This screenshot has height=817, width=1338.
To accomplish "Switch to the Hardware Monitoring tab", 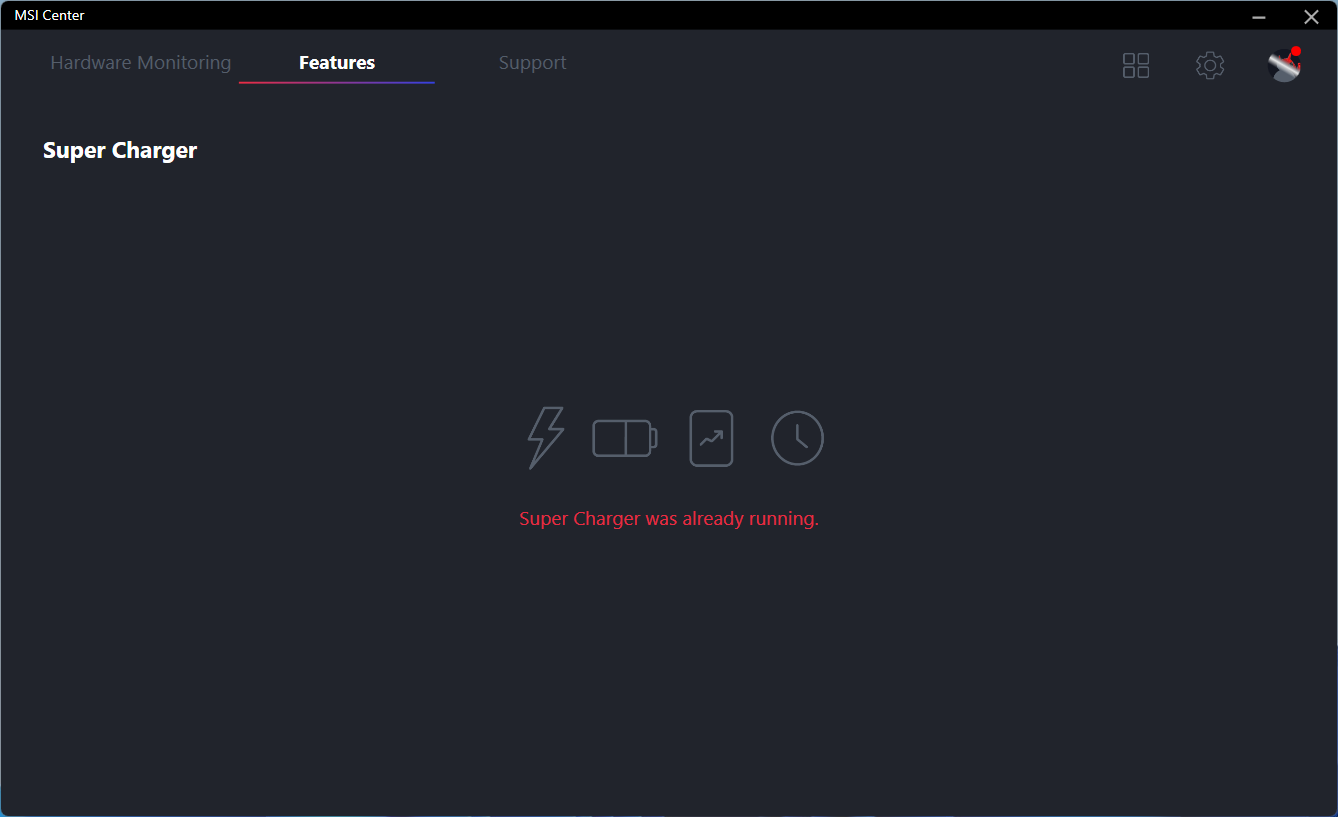I will click(x=141, y=63).
